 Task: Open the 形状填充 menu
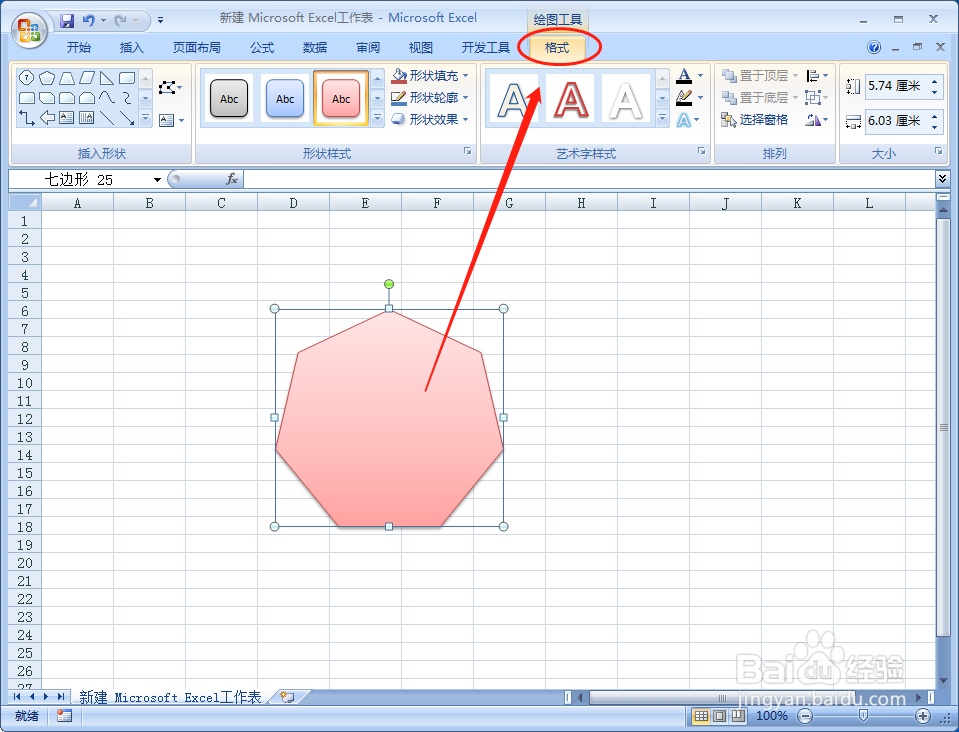pyautogui.click(x=430, y=76)
